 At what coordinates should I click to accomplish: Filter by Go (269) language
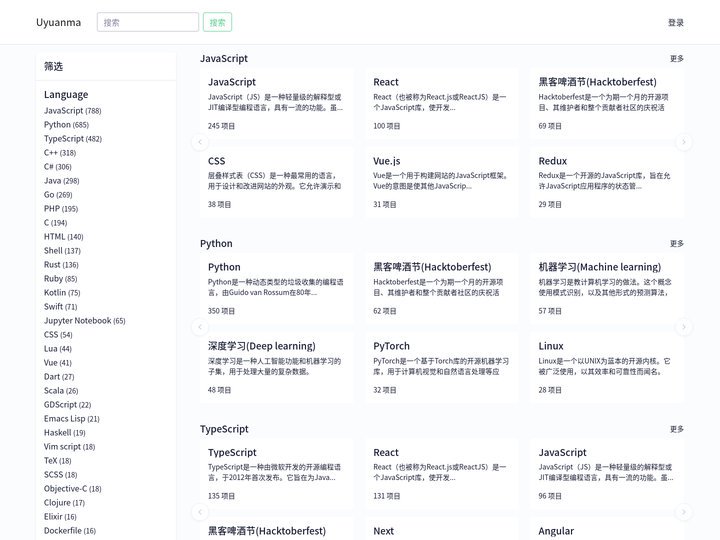point(58,195)
